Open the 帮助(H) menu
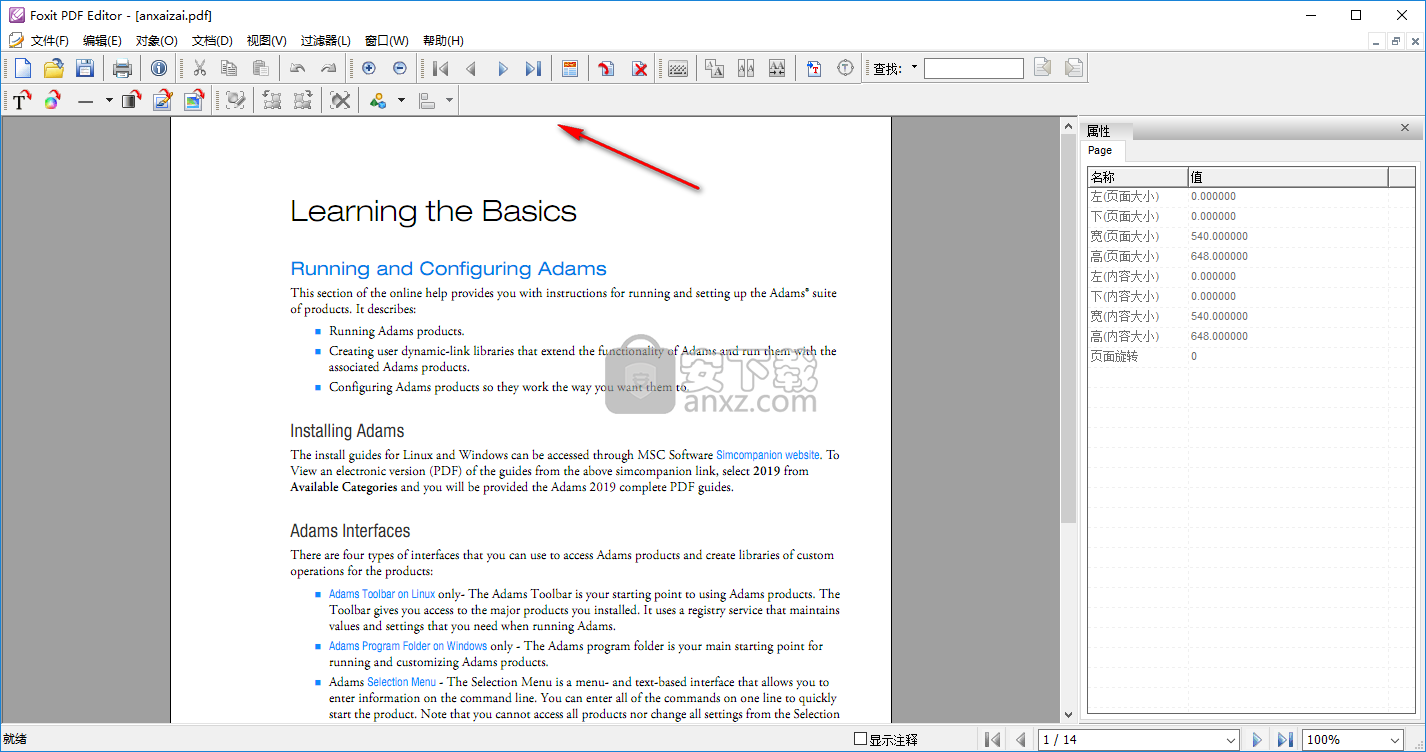 coord(443,41)
